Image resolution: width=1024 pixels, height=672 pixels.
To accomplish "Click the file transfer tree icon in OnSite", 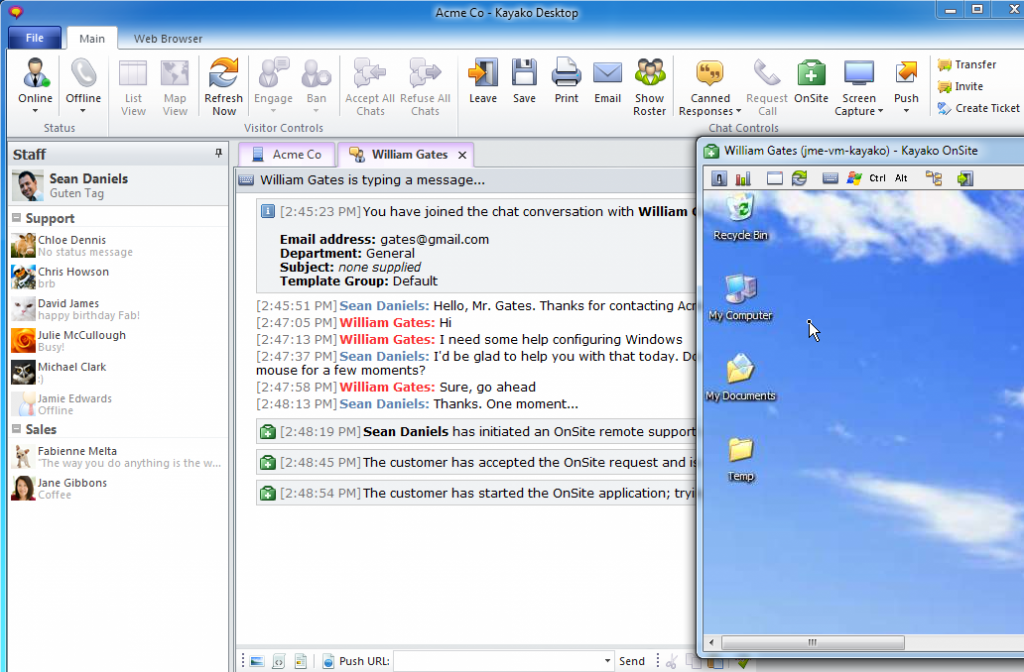I will tap(934, 178).
